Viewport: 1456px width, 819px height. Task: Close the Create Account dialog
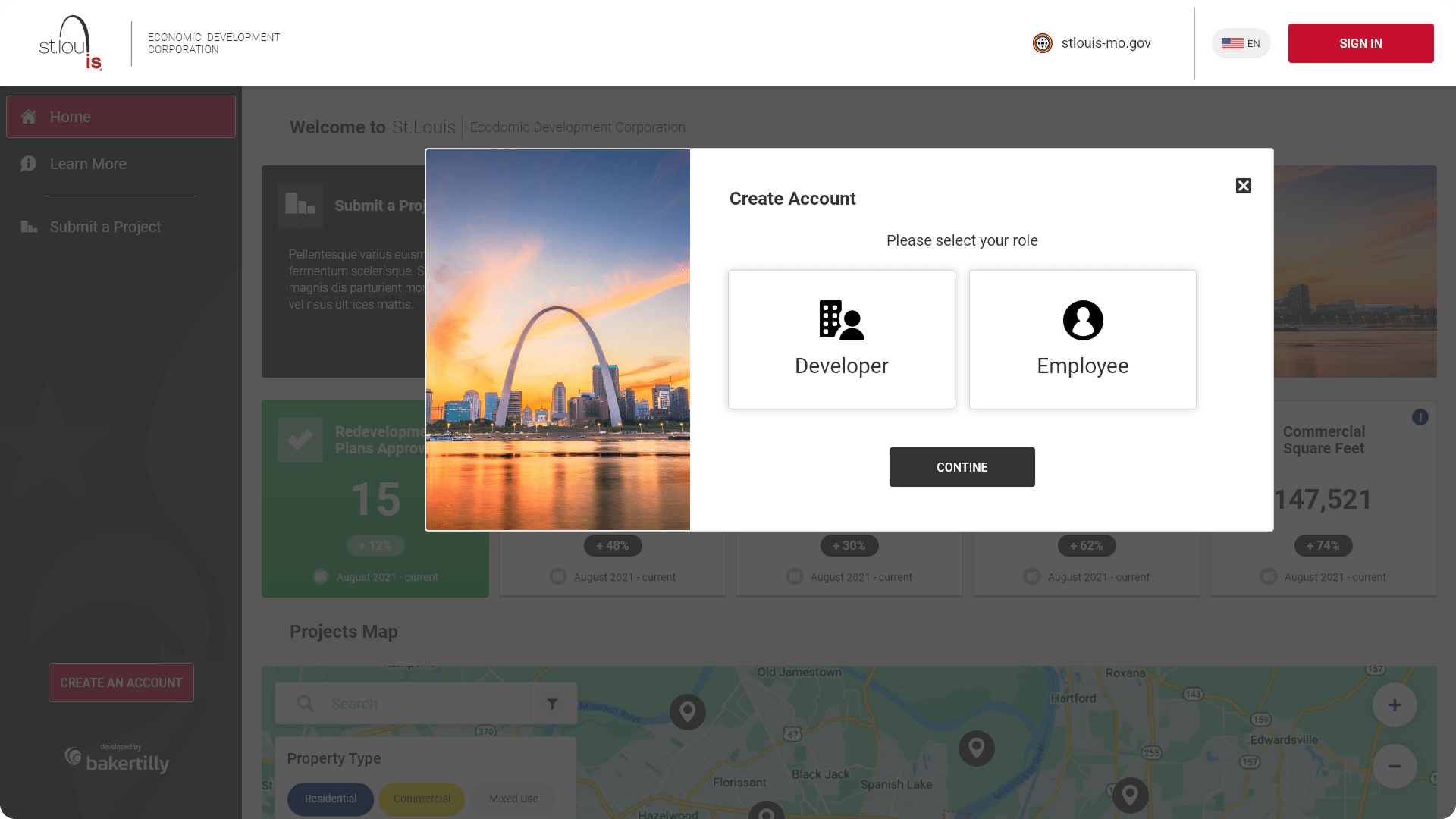coord(1243,186)
